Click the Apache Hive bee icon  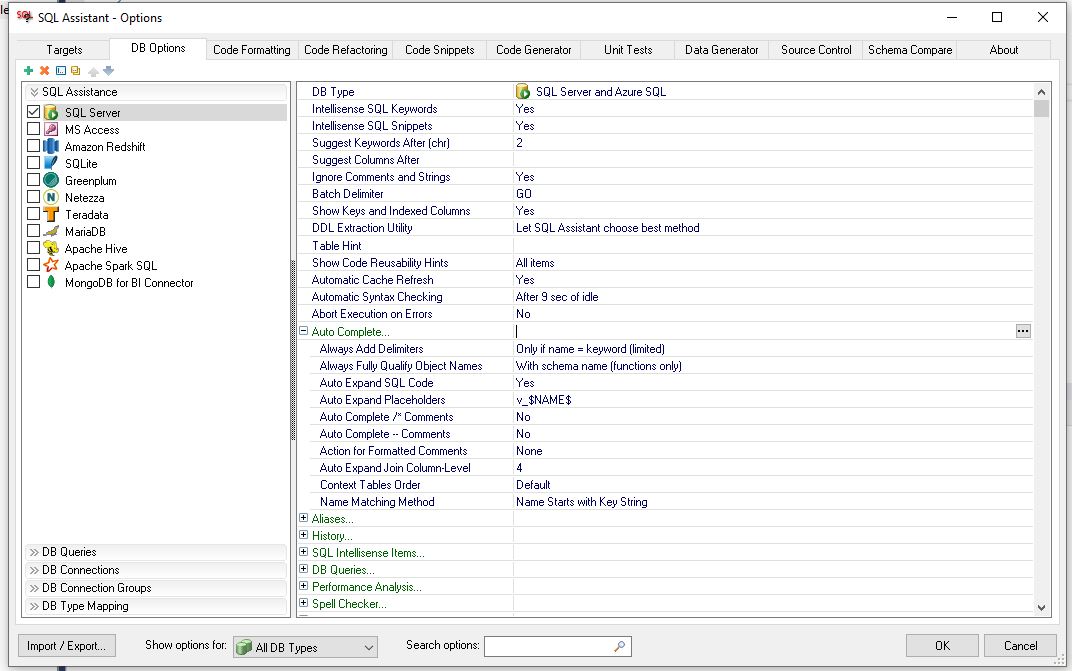pyautogui.click(x=51, y=248)
